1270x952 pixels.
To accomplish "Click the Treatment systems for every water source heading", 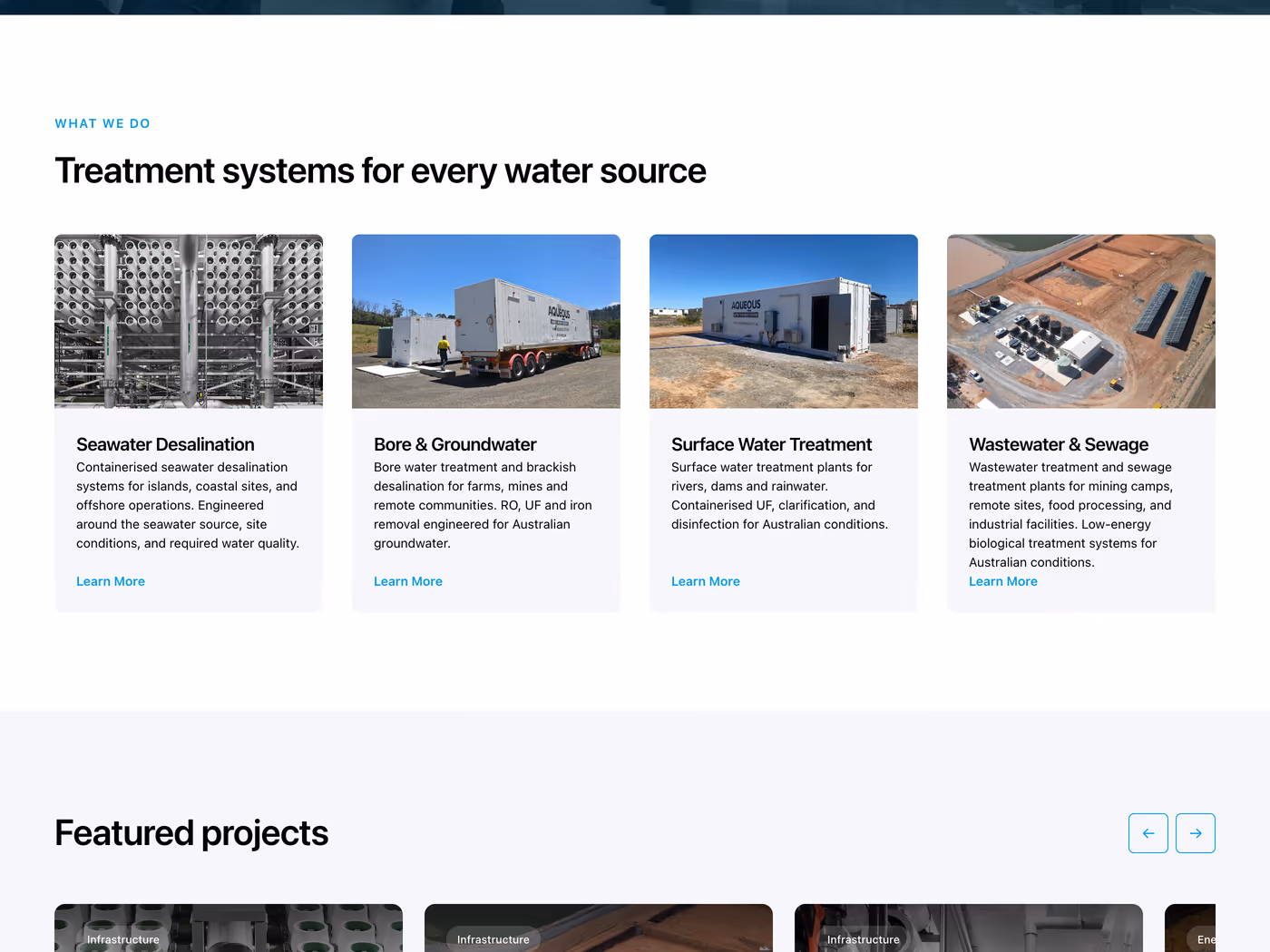I will [x=380, y=170].
